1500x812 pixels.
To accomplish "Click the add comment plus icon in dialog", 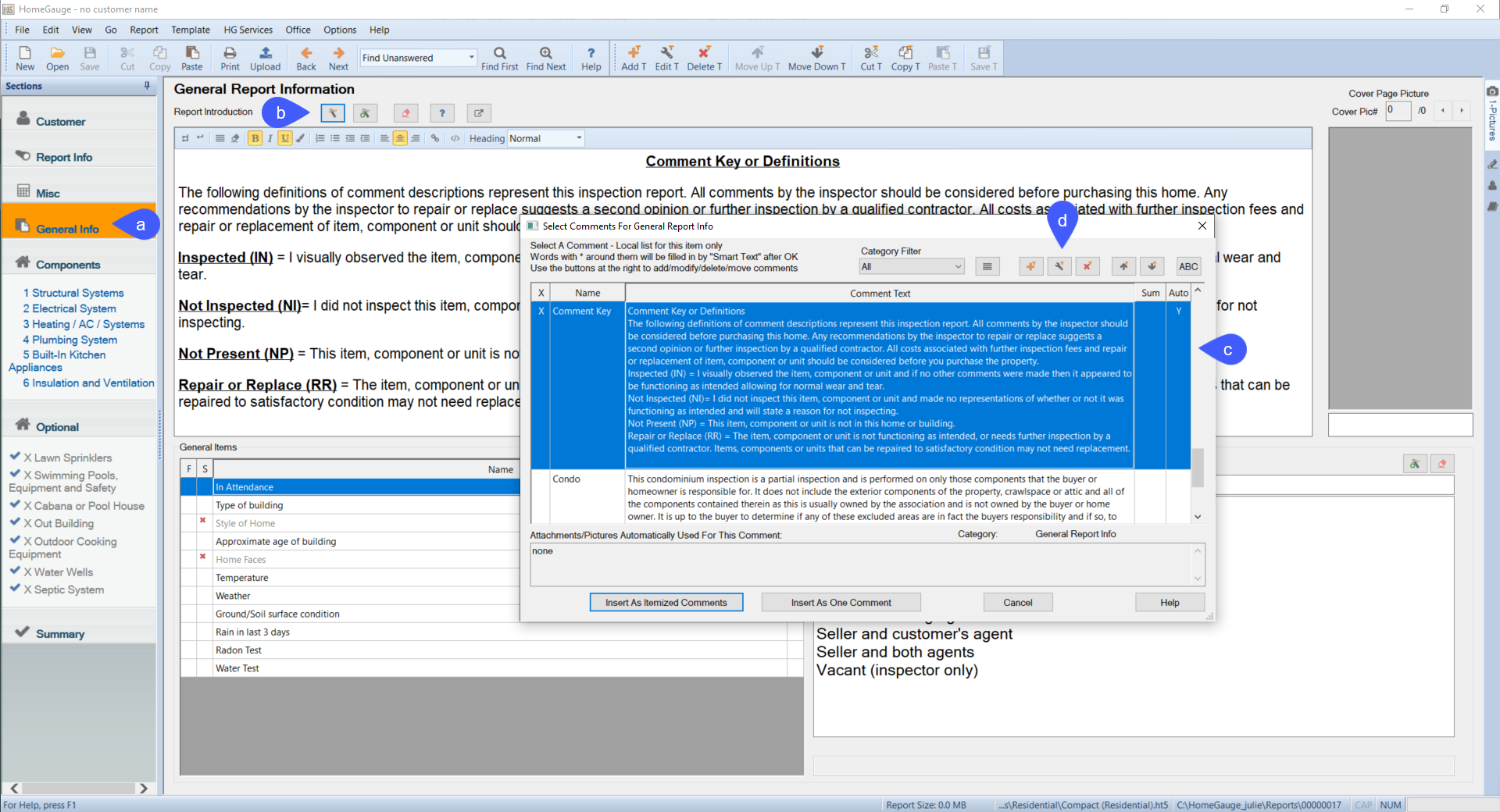I will tap(1031, 266).
